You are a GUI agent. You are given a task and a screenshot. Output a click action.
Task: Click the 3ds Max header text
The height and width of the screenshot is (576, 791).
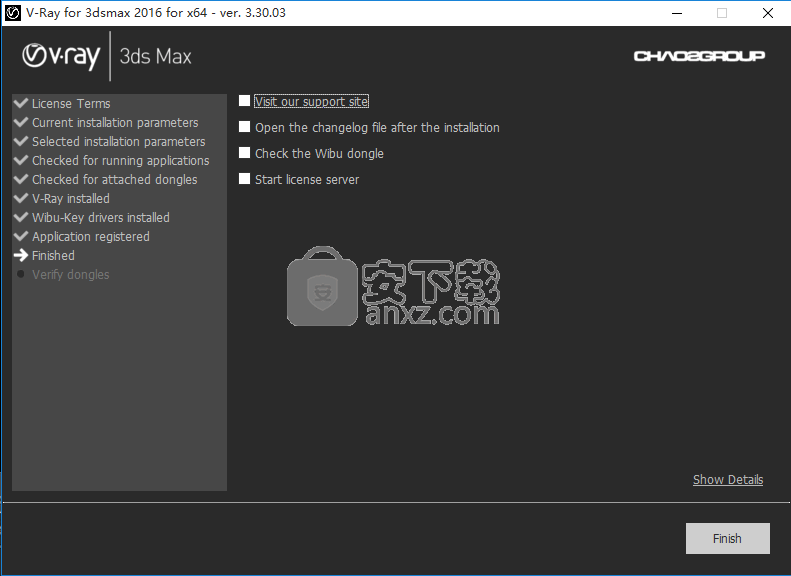(155, 56)
